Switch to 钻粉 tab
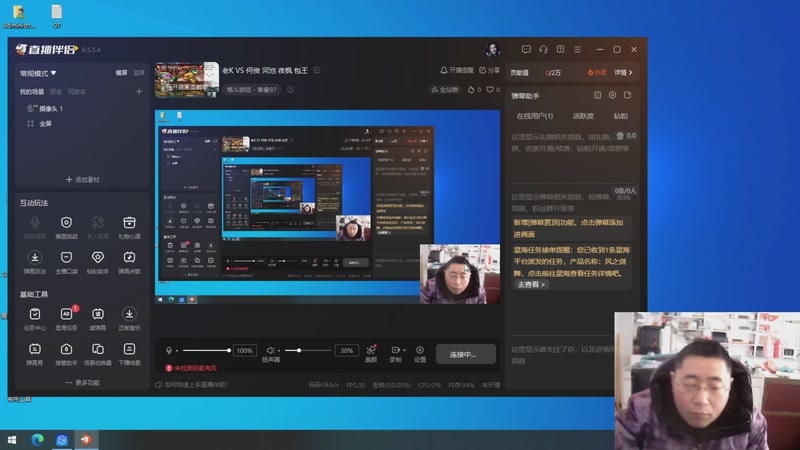800x450 pixels. [x=620, y=116]
